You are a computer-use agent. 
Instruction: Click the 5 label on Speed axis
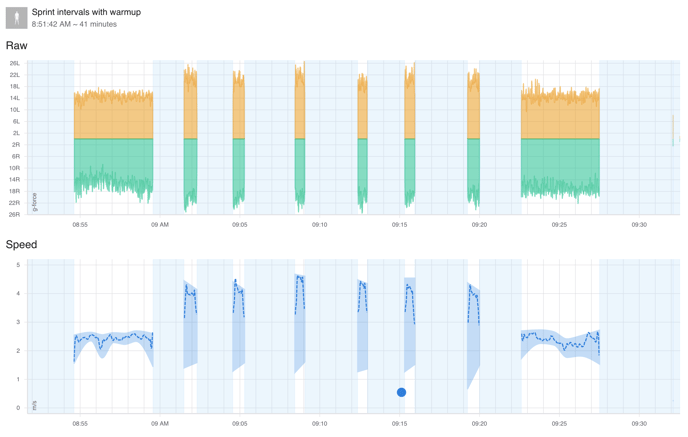[x=18, y=265]
